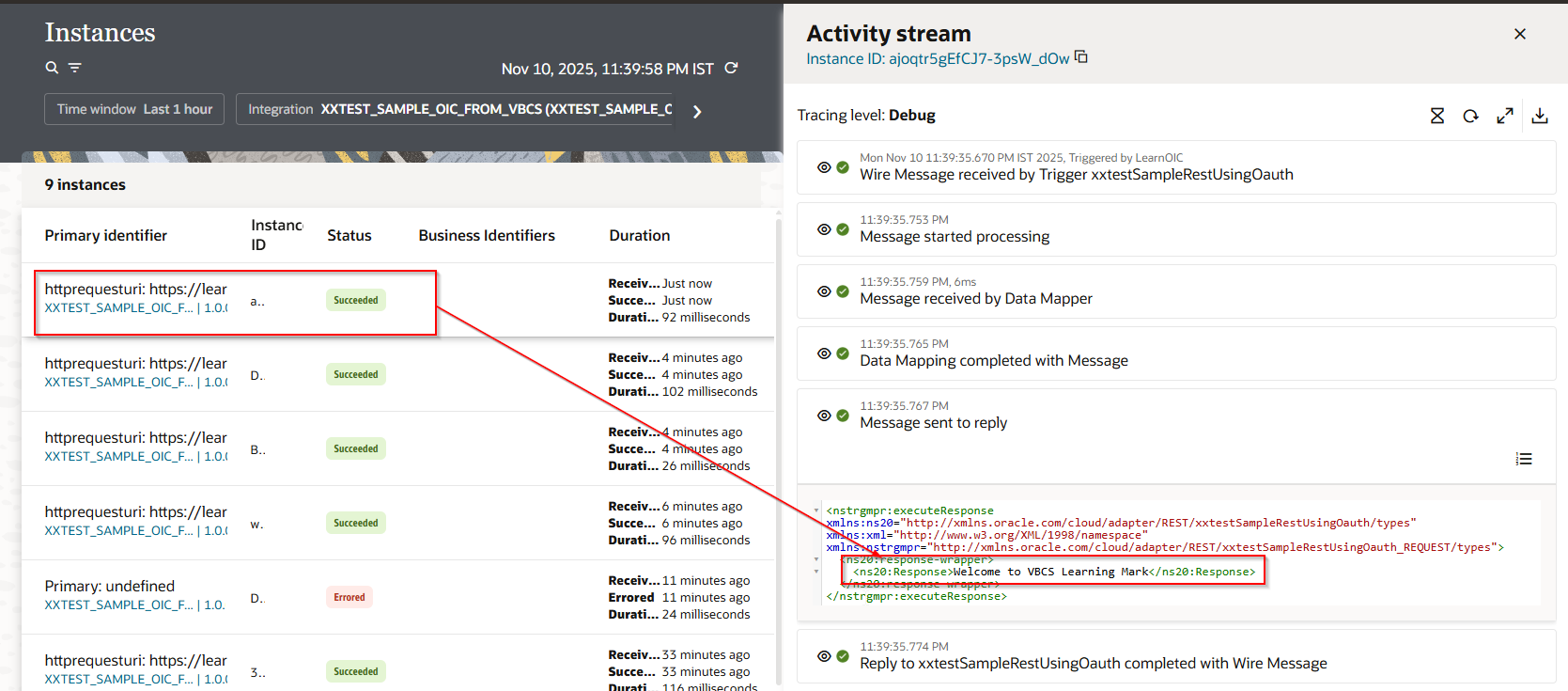Screen dimensions: 1568x691
Task: Sort by Primary identifier column header
Action: pyautogui.click(x=106, y=235)
